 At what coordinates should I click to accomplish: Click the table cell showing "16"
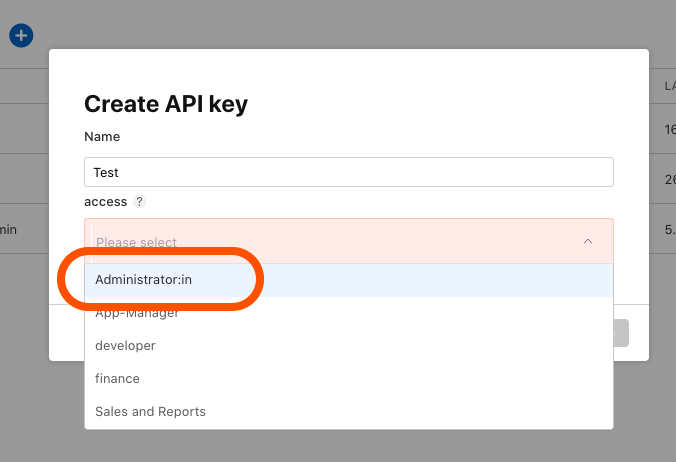[668, 129]
